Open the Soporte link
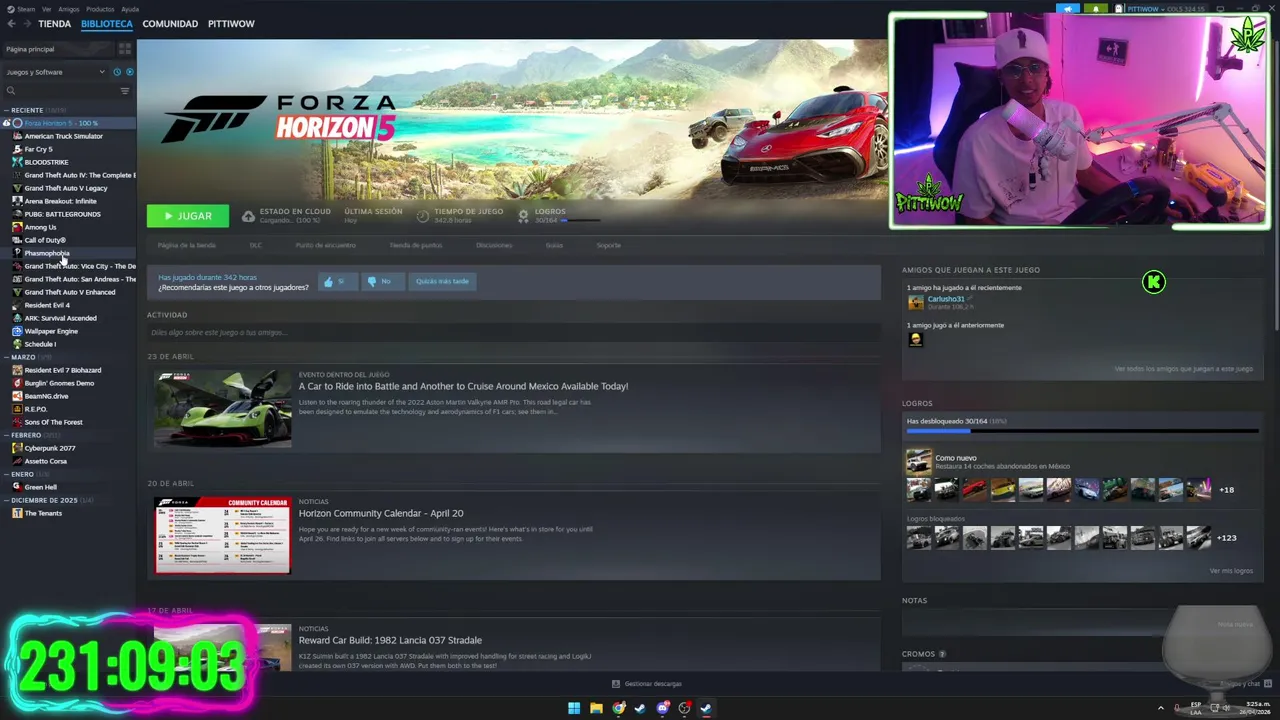The height and width of the screenshot is (720, 1280). pyautogui.click(x=608, y=245)
